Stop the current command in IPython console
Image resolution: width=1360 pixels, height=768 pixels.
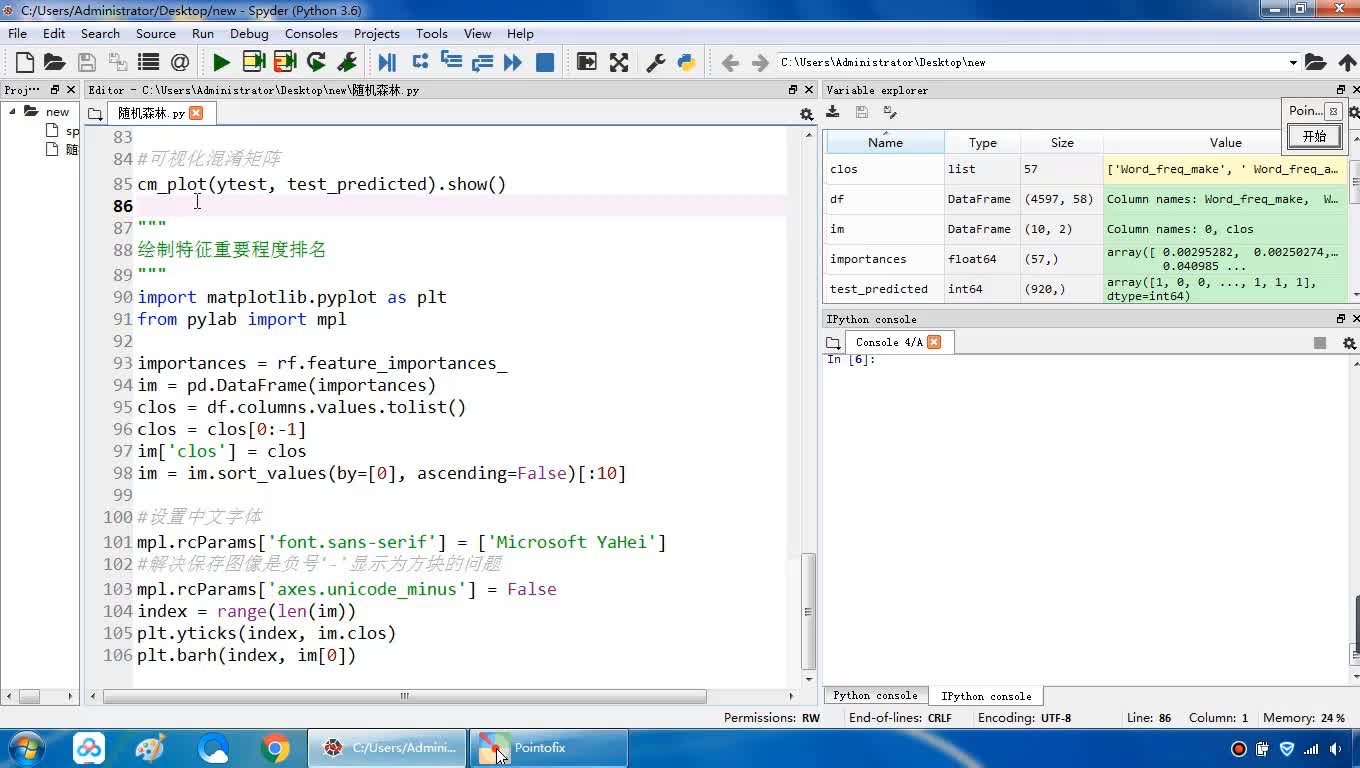(1319, 343)
